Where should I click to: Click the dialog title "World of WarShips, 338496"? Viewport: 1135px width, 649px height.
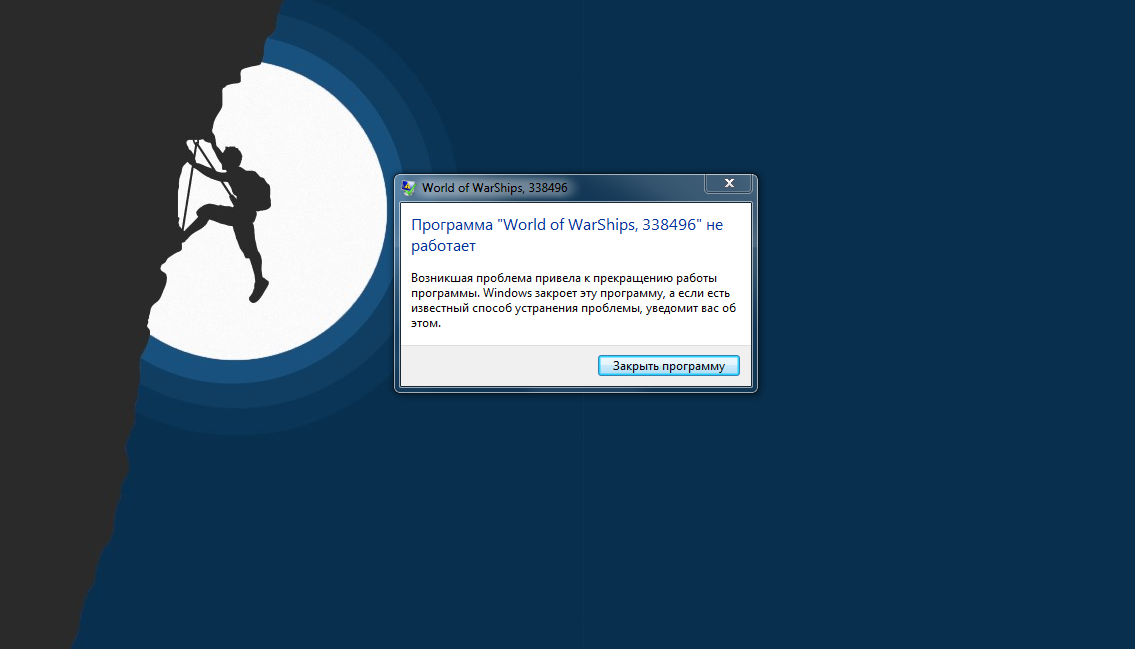pyautogui.click(x=494, y=188)
